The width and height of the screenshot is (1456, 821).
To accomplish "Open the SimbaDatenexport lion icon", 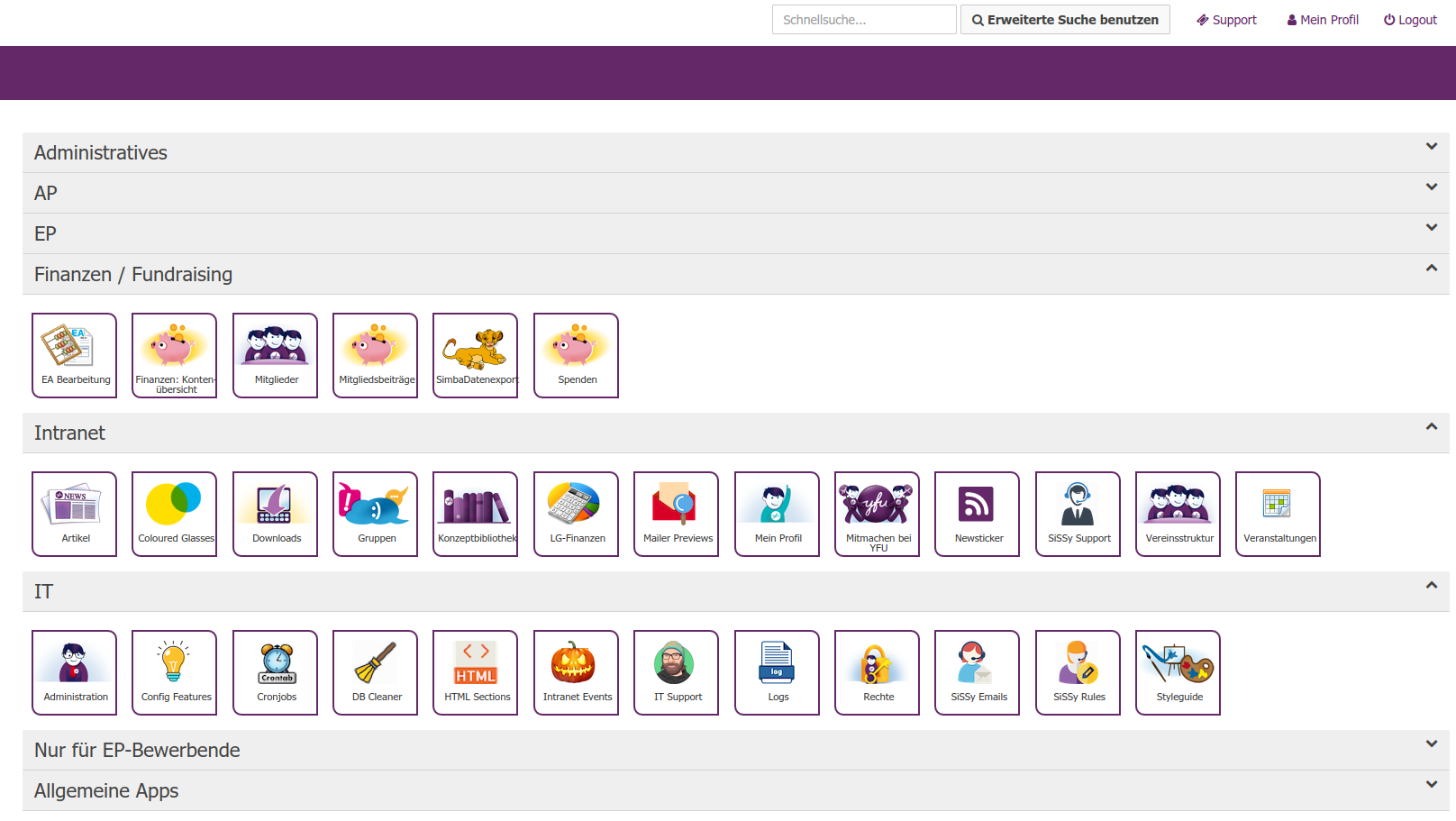I will [476, 355].
